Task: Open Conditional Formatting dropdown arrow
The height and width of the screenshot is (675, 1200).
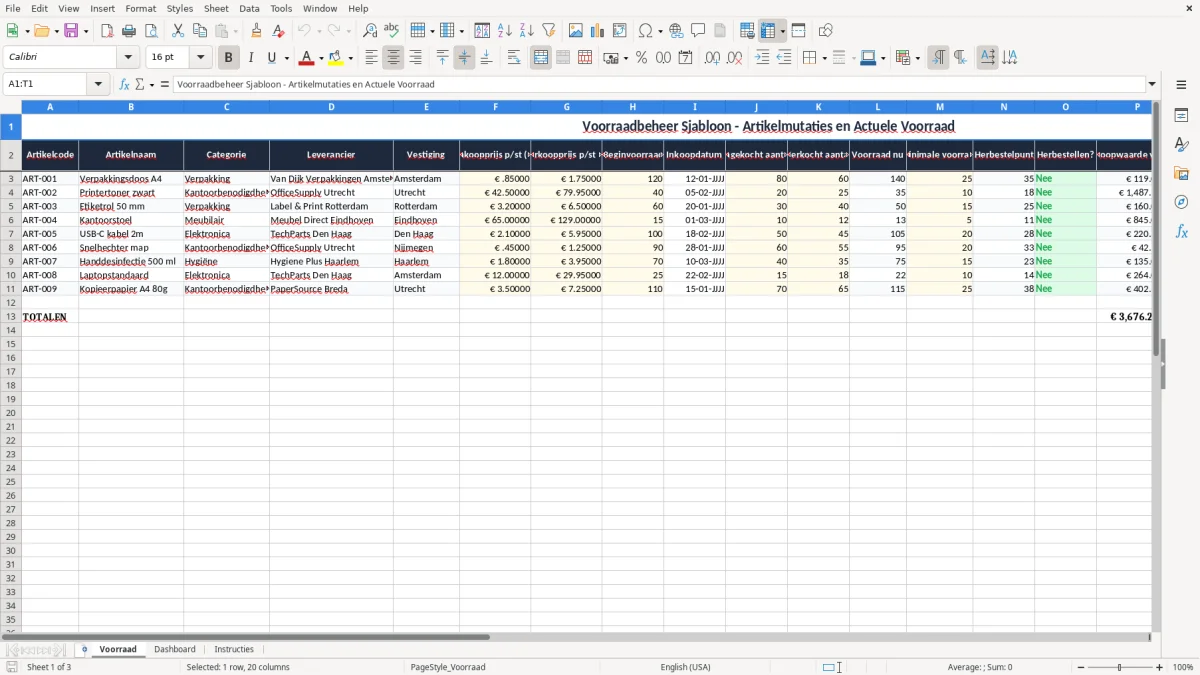Action: 917,58
